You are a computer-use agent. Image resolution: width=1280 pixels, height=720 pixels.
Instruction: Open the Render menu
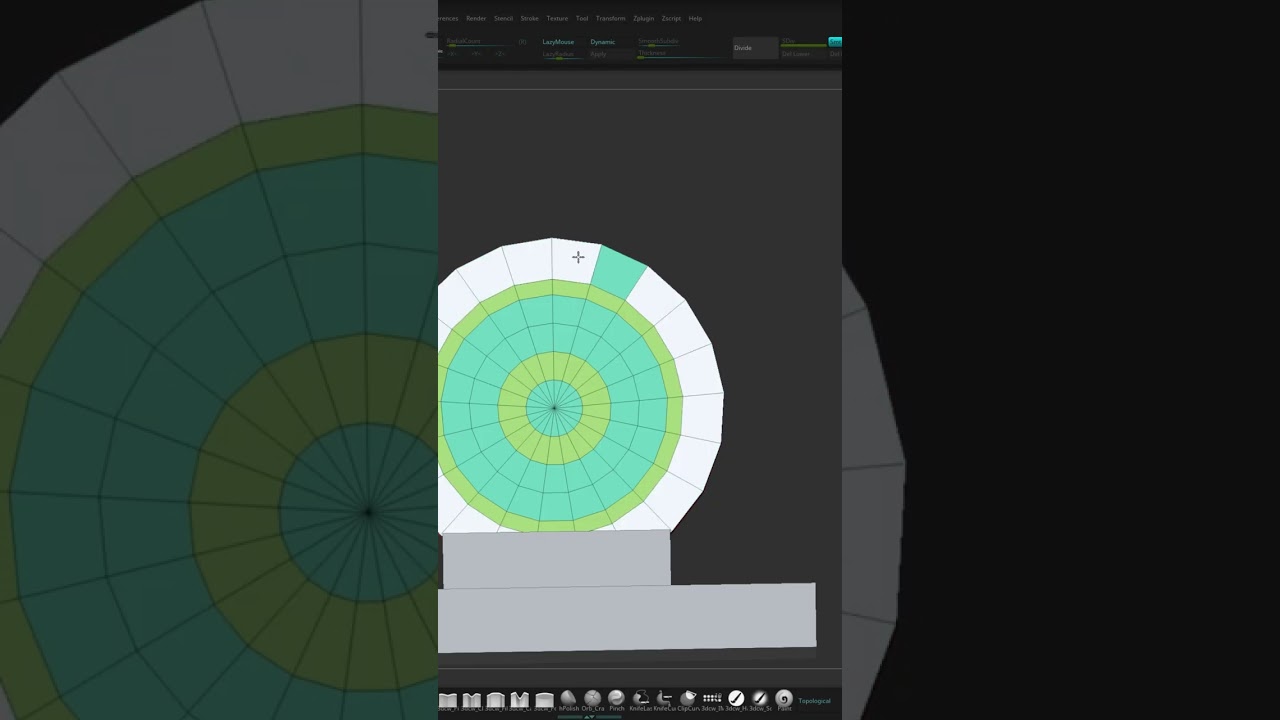476,18
